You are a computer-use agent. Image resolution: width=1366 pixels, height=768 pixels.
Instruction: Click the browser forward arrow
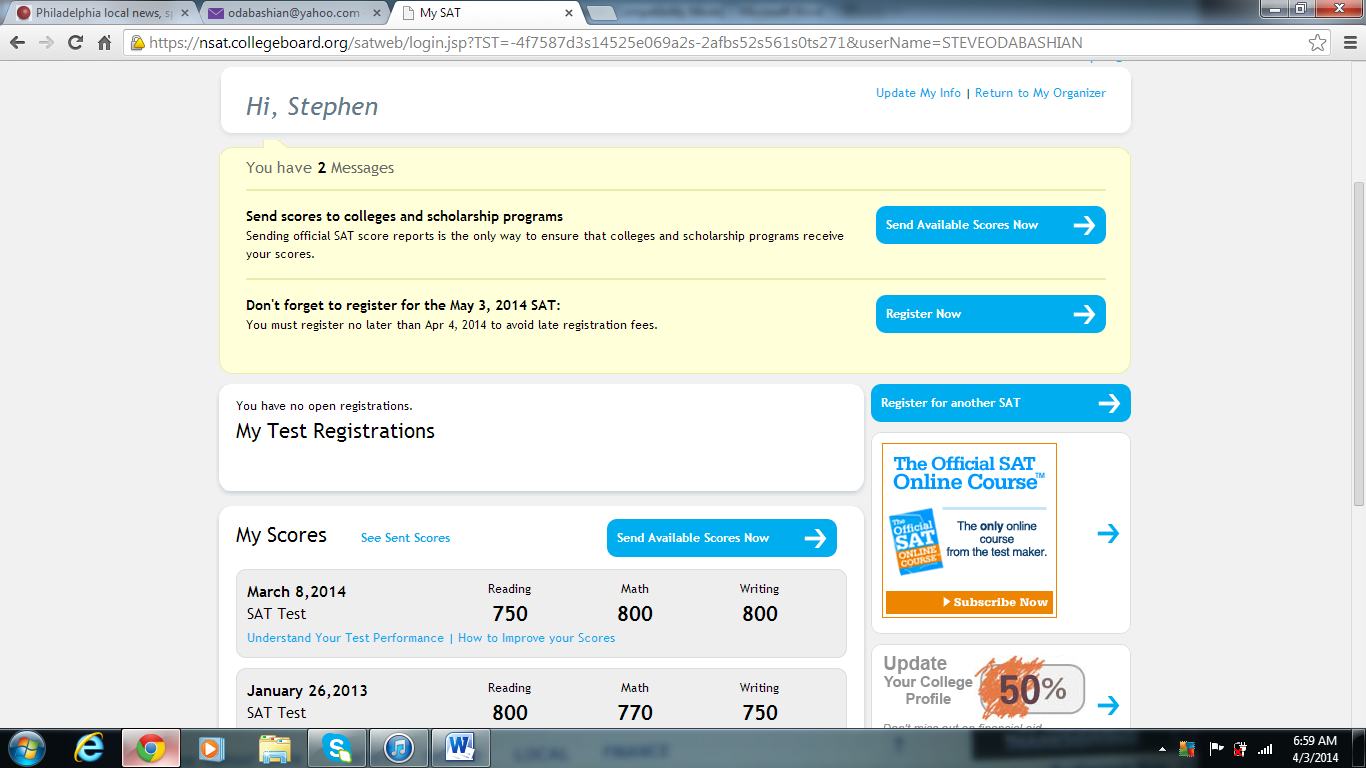coord(46,43)
